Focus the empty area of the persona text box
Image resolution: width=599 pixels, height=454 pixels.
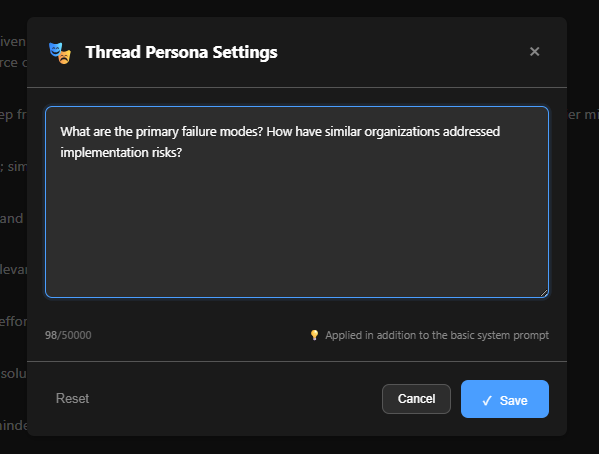297,225
